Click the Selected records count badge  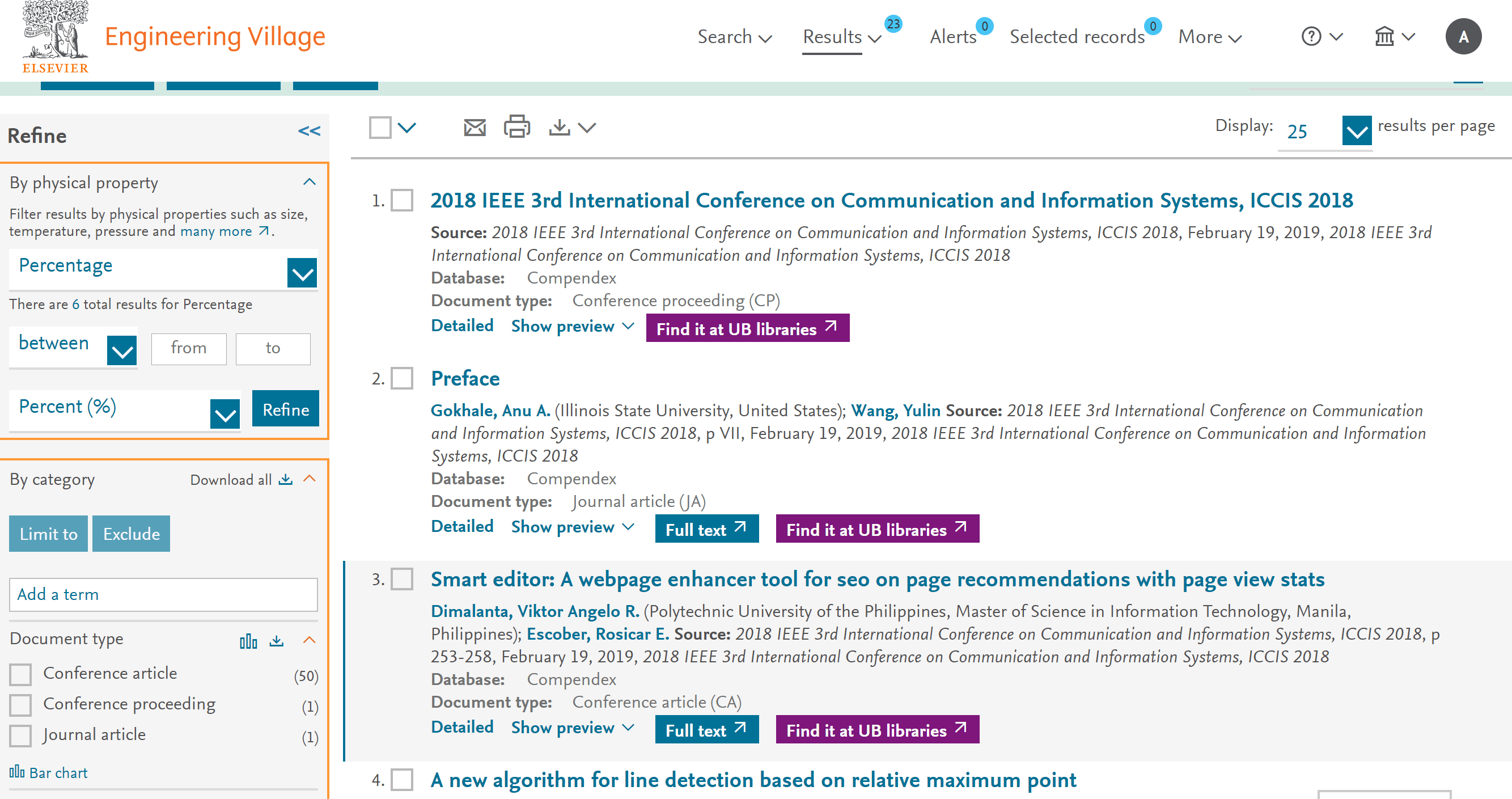1153,26
